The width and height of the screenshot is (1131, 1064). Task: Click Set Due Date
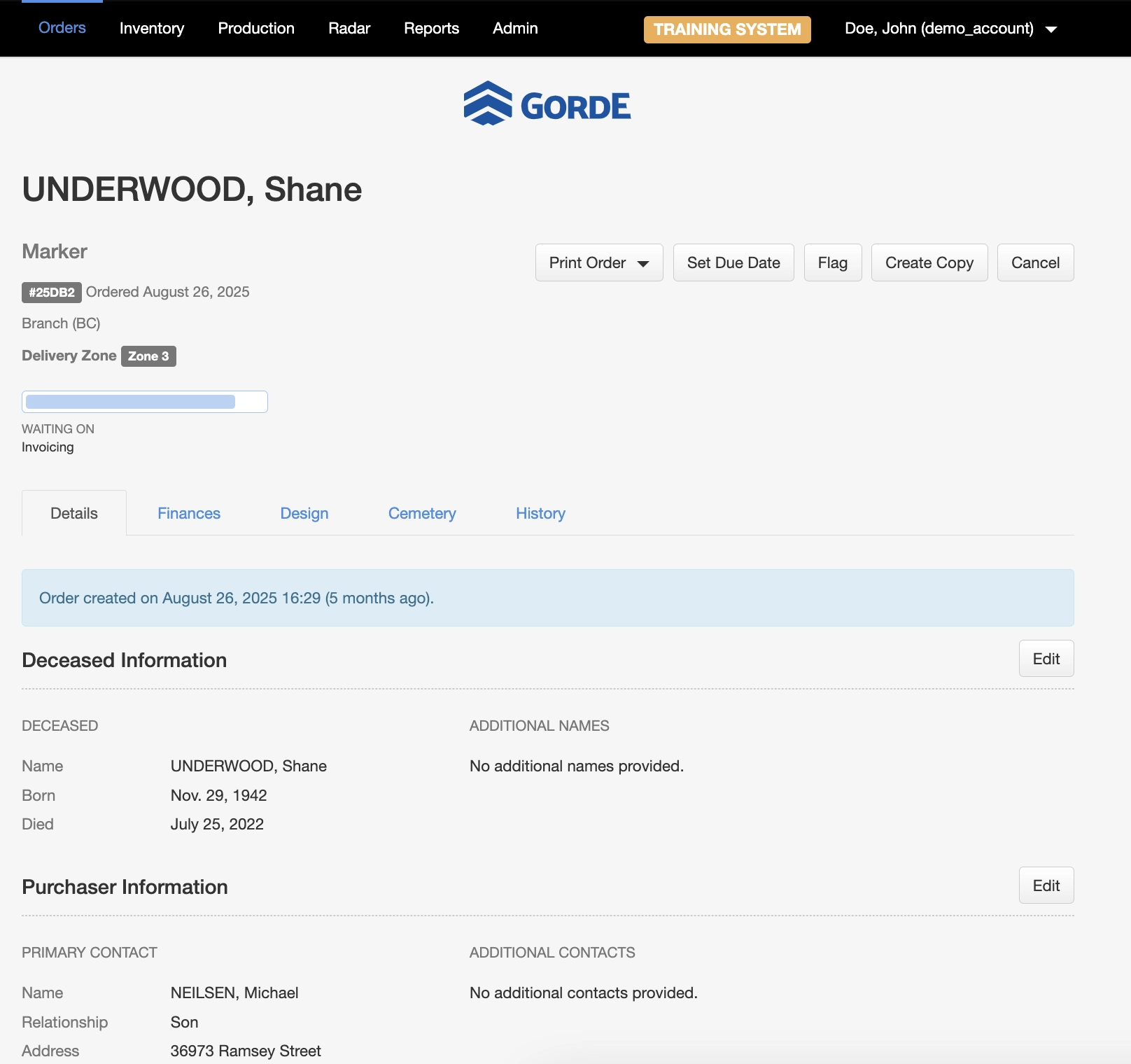pos(733,262)
